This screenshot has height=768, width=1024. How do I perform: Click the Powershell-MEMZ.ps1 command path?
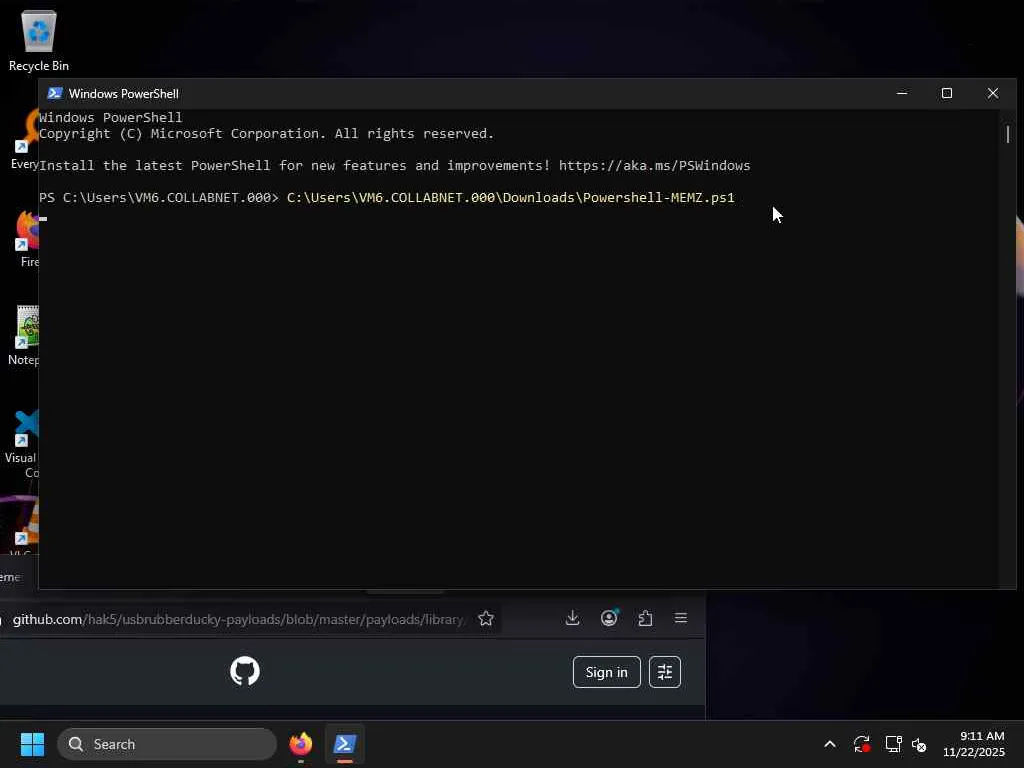(511, 197)
